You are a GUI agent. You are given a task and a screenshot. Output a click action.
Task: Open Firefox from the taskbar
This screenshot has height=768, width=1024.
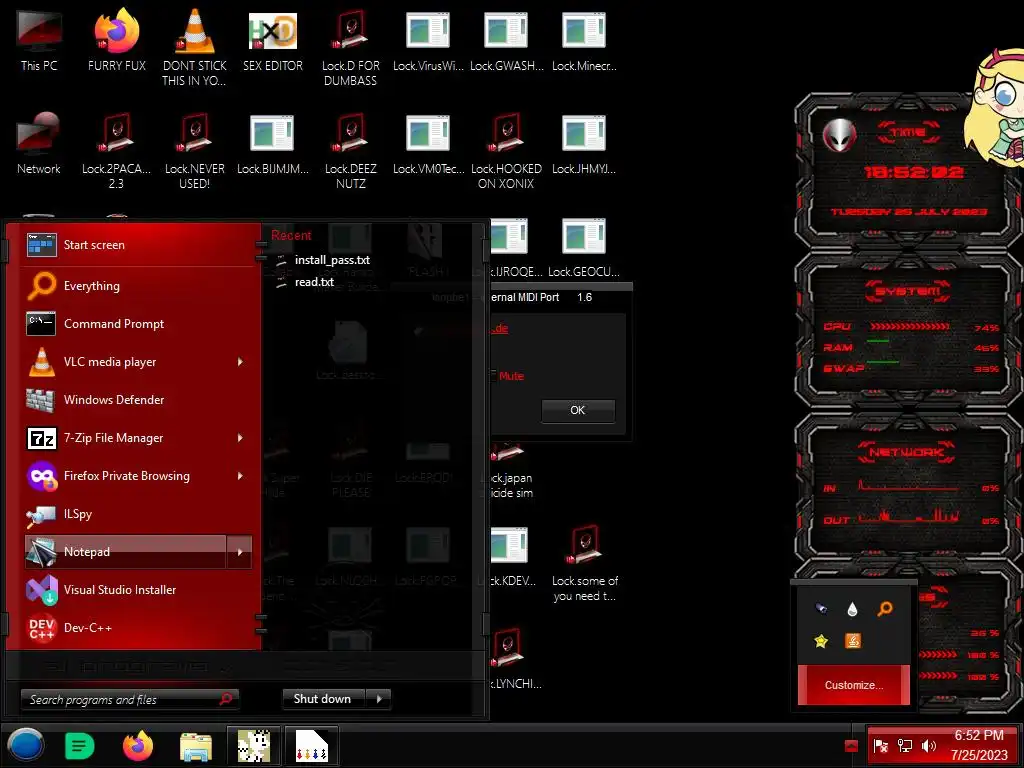pos(138,746)
